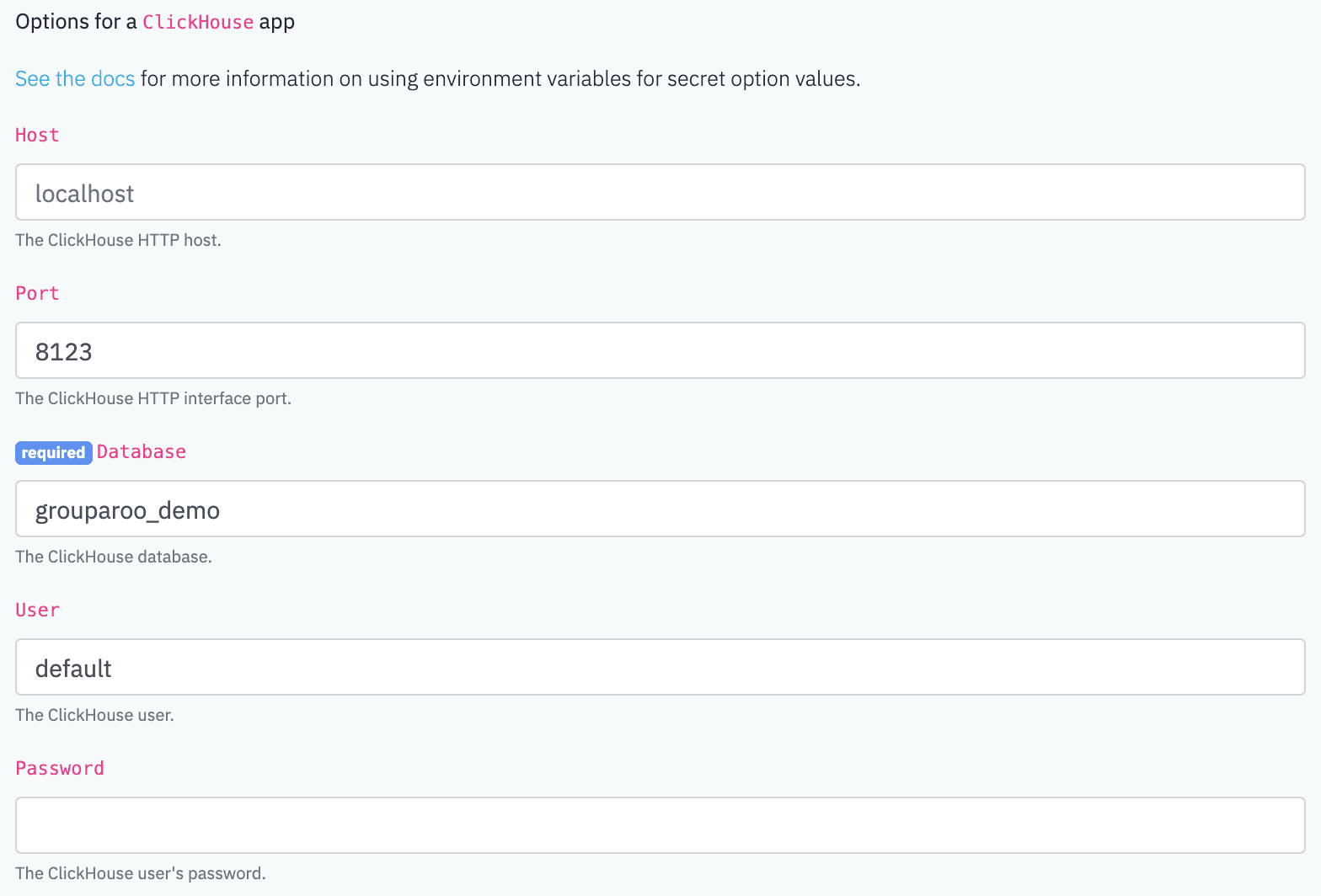
Task: Click the User field containing default
Action: (660, 667)
